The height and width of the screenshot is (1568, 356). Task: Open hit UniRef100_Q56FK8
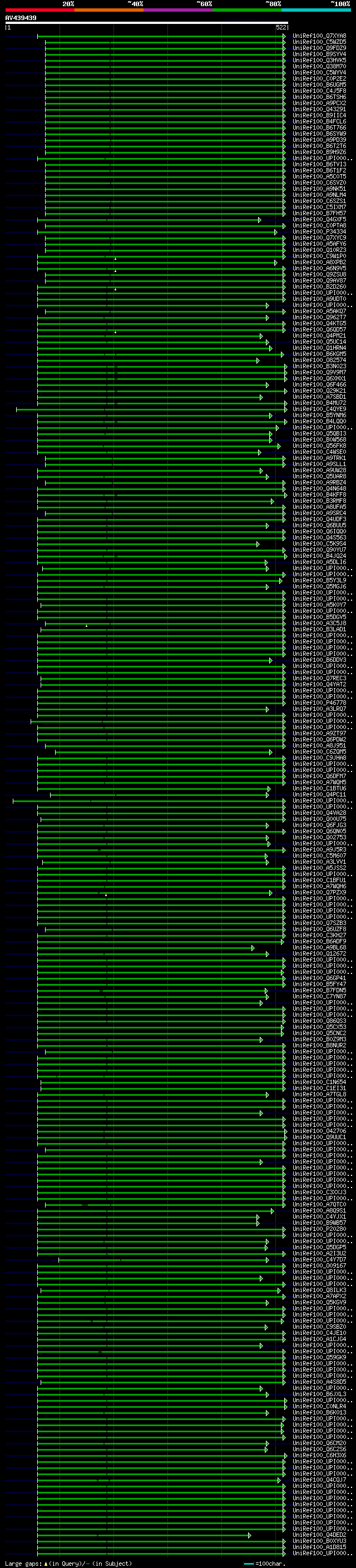point(319,446)
